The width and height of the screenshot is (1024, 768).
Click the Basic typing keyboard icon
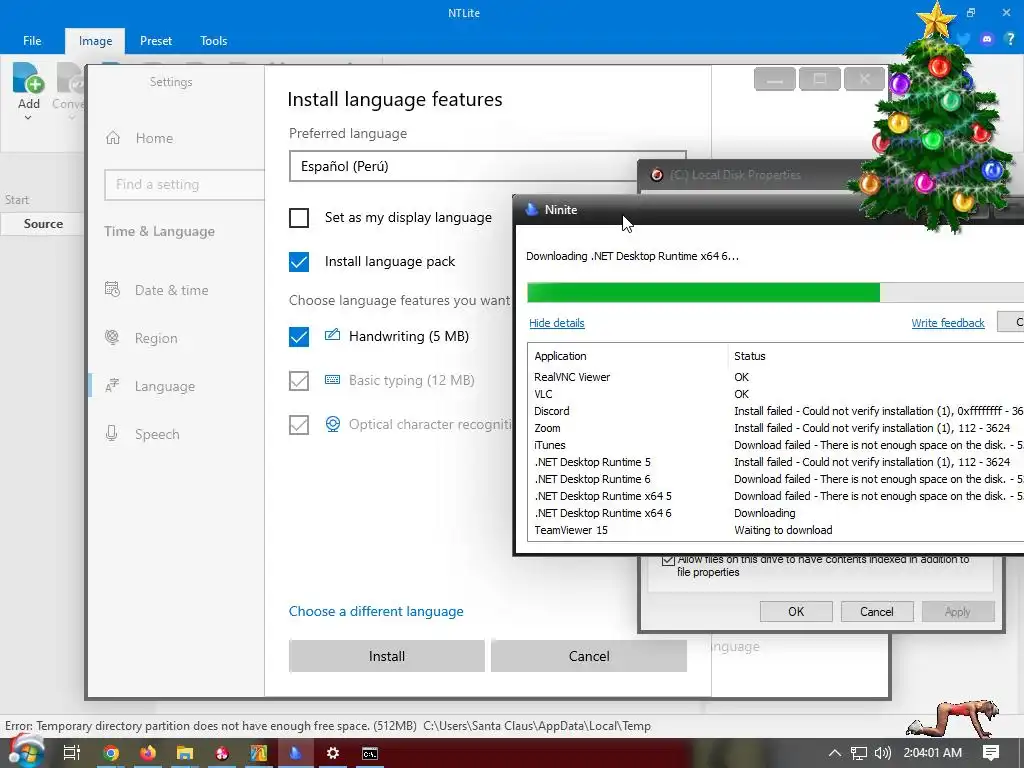(x=332, y=379)
